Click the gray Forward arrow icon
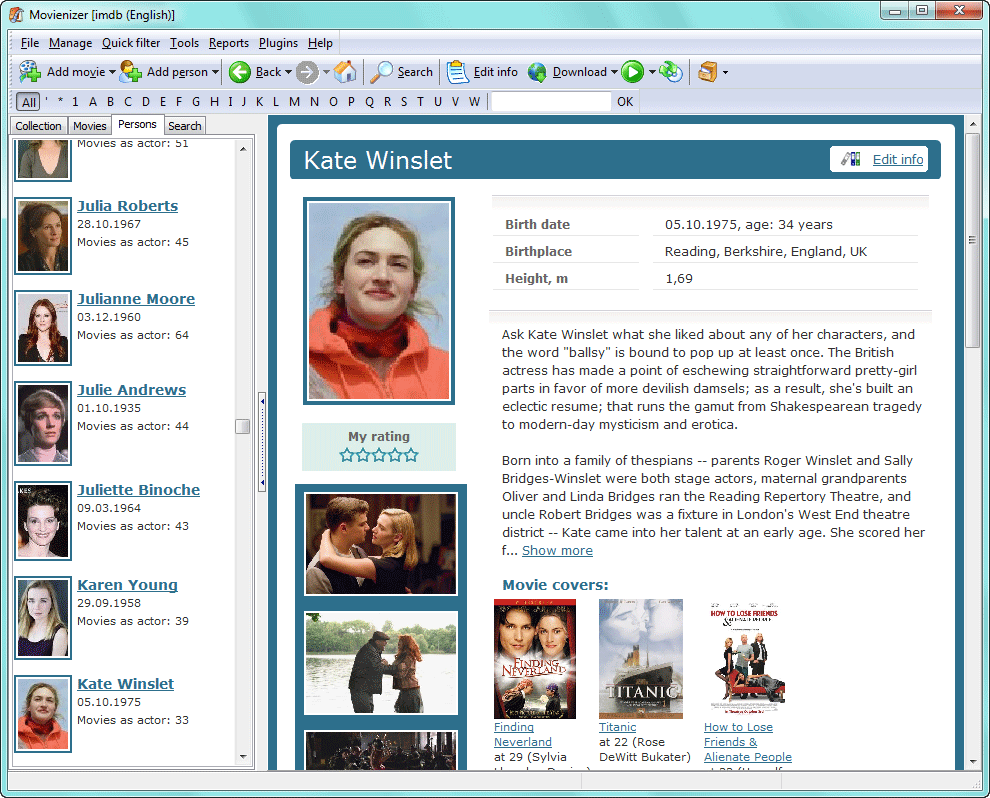The height and width of the screenshot is (798, 990). [x=307, y=72]
